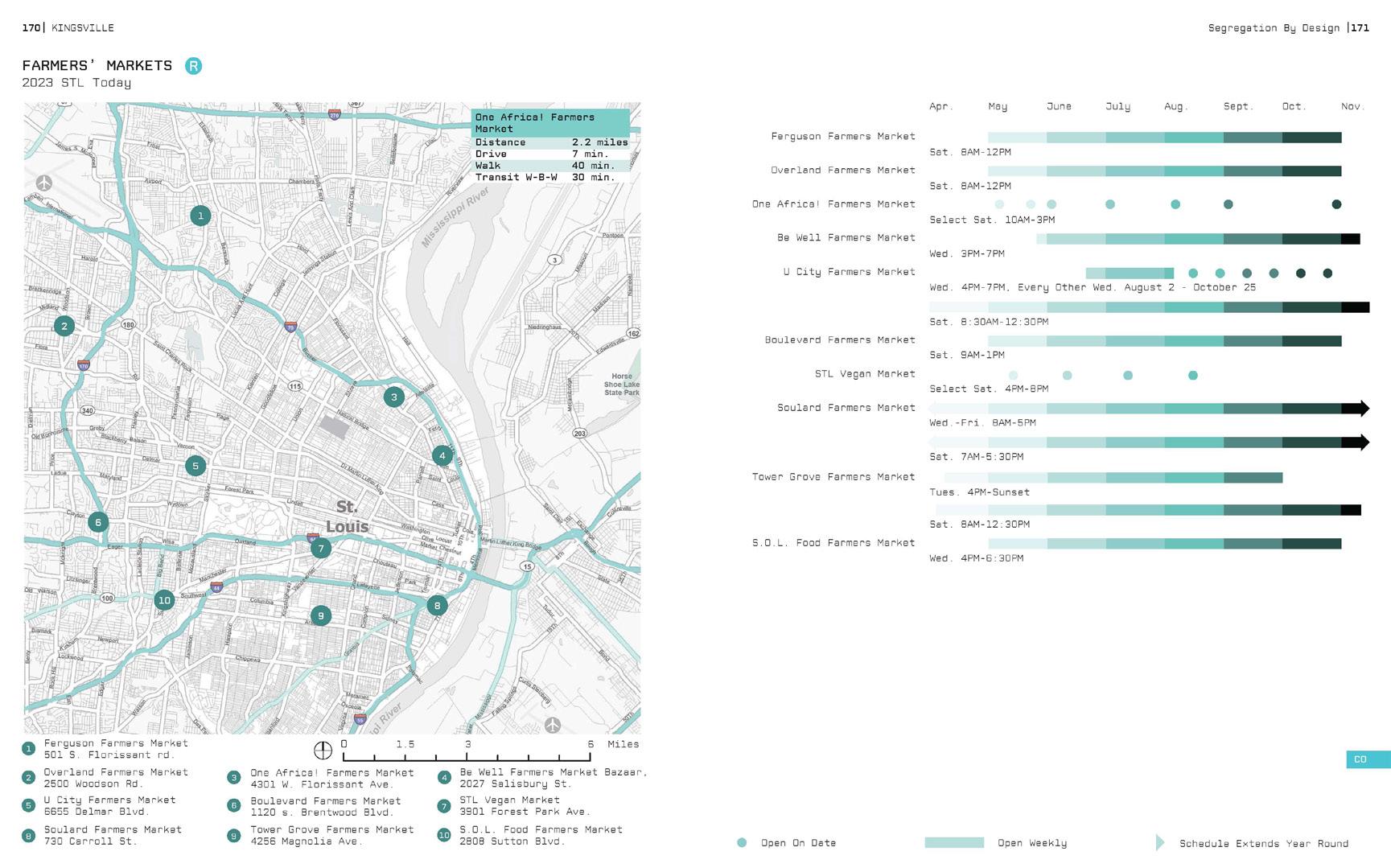
Task: Click legend bullet 3 beside 4301 W. Florissant Ave.
Action: coord(234,778)
